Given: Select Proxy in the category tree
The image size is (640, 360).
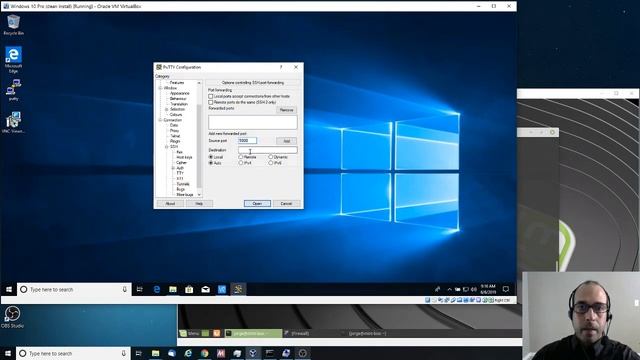Looking at the screenshot, I should (x=174, y=131).
